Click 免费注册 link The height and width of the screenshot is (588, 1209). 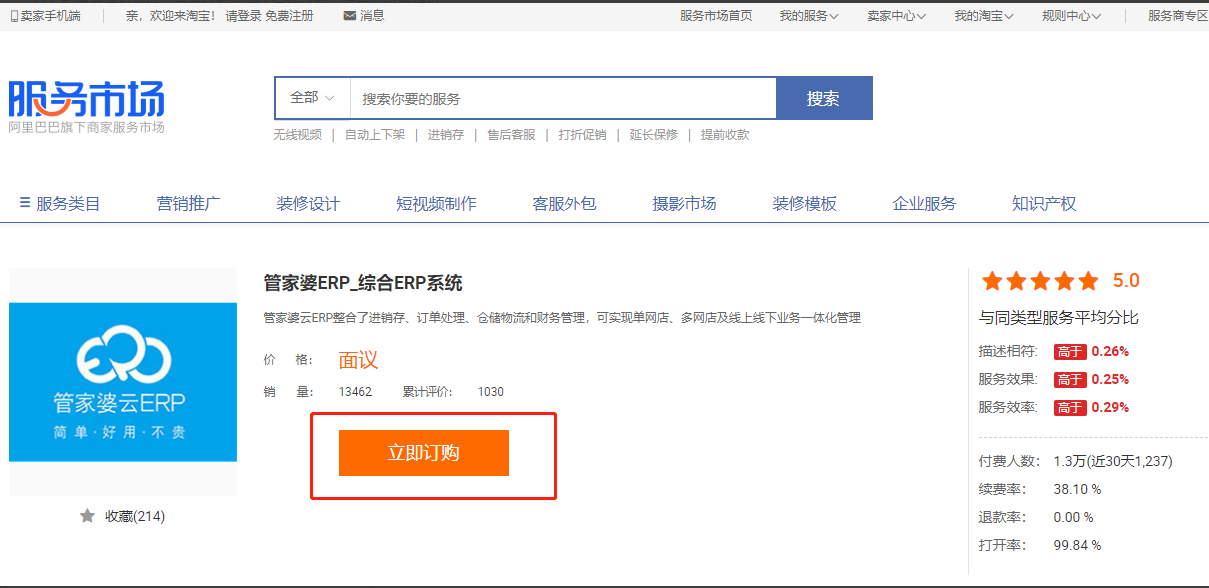coord(289,16)
